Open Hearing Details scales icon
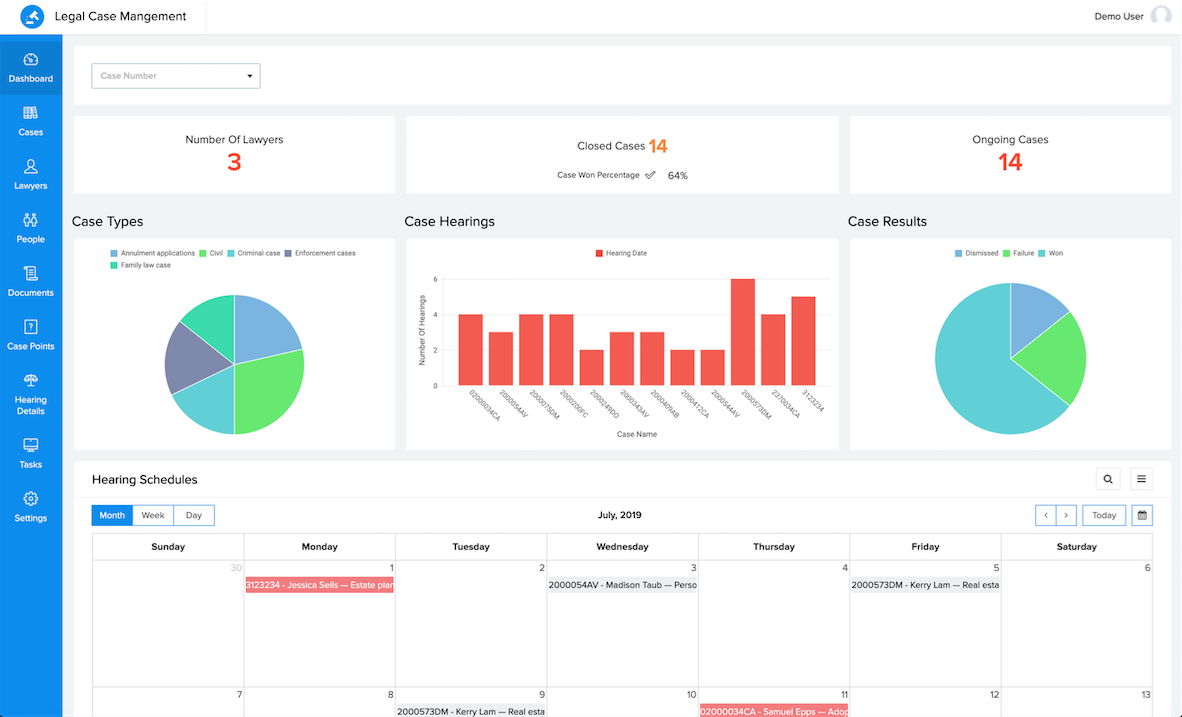Viewport: 1182px width, 717px height. [x=31, y=380]
